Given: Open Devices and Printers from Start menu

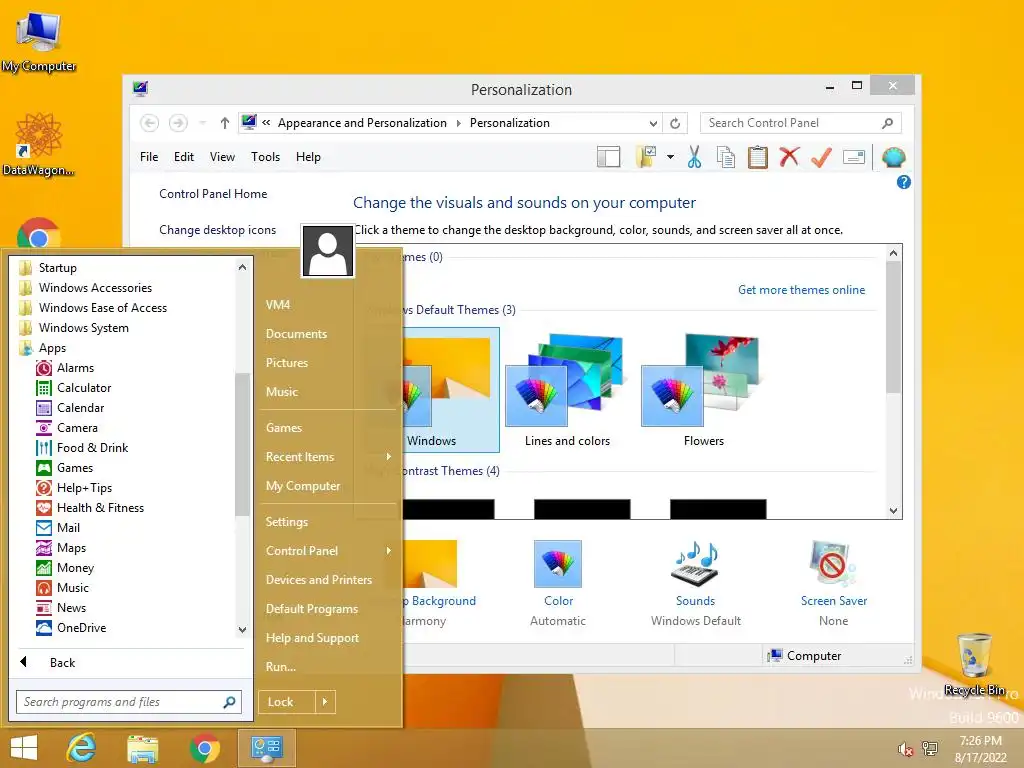Looking at the screenshot, I should click(319, 580).
